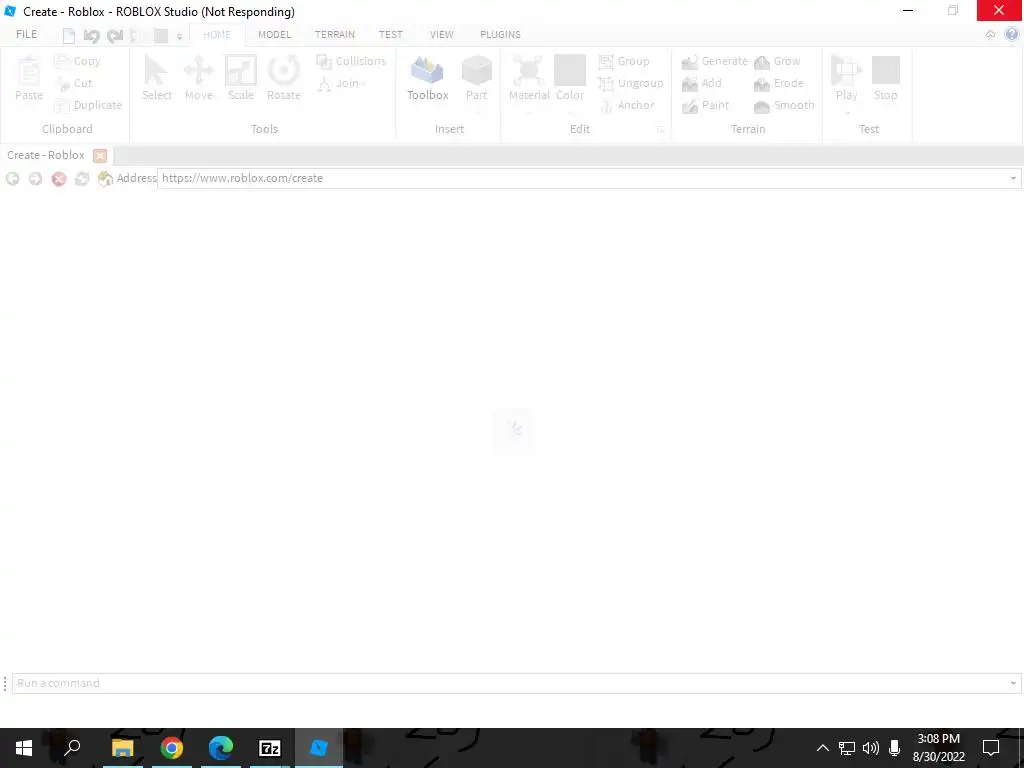
Task: Click the browser Forward arrow
Action: [35, 178]
